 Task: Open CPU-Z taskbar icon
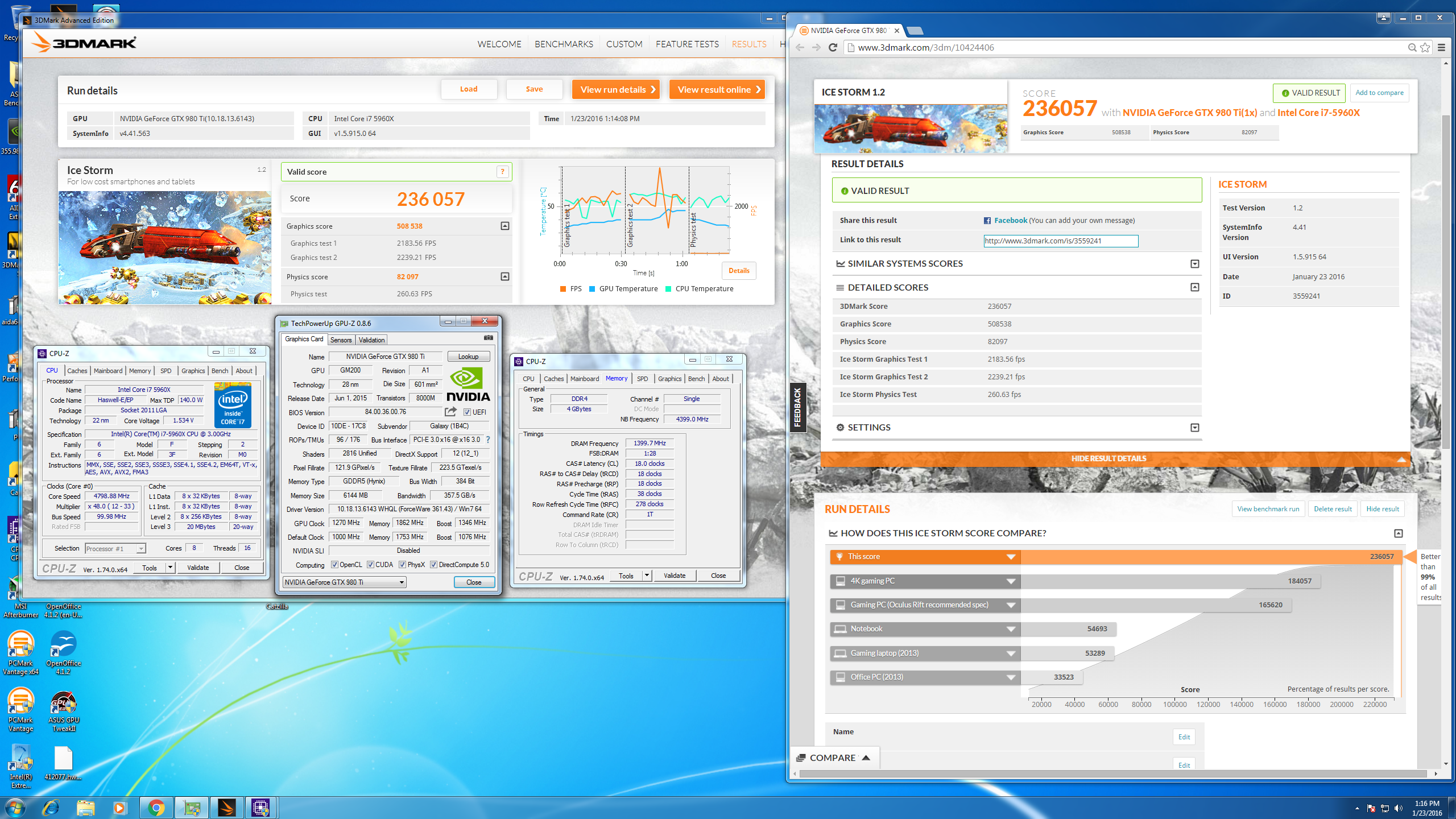pyautogui.click(x=260, y=807)
